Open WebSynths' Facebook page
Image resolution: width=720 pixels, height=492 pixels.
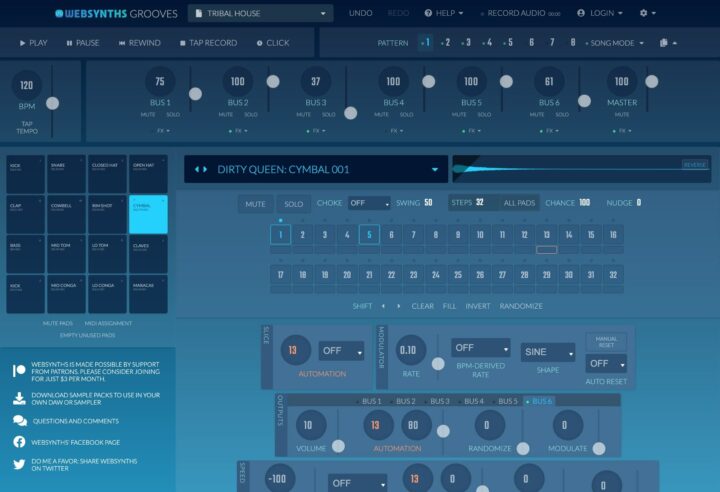(x=19, y=441)
